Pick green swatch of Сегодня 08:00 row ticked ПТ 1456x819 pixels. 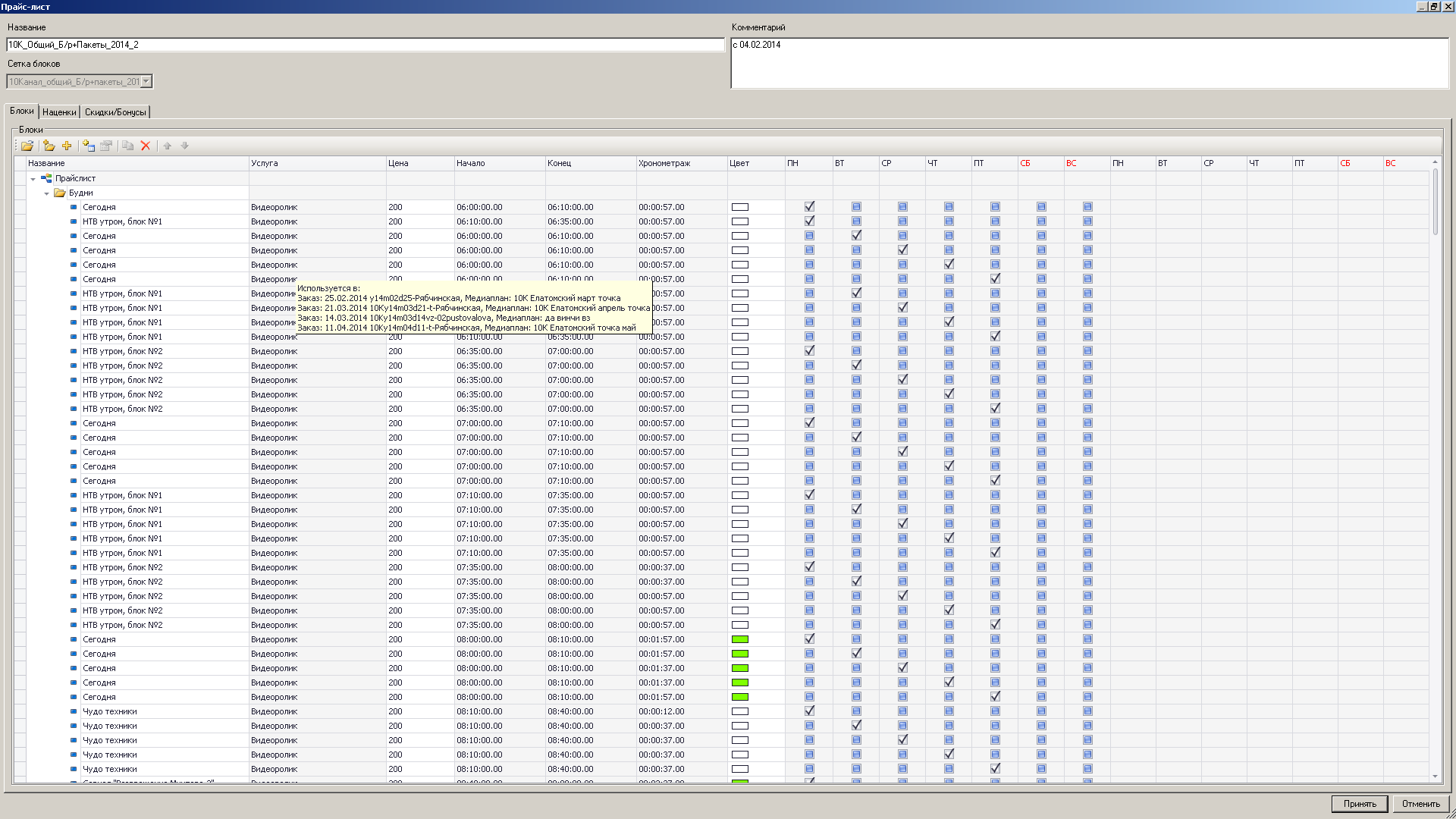[x=739, y=697]
